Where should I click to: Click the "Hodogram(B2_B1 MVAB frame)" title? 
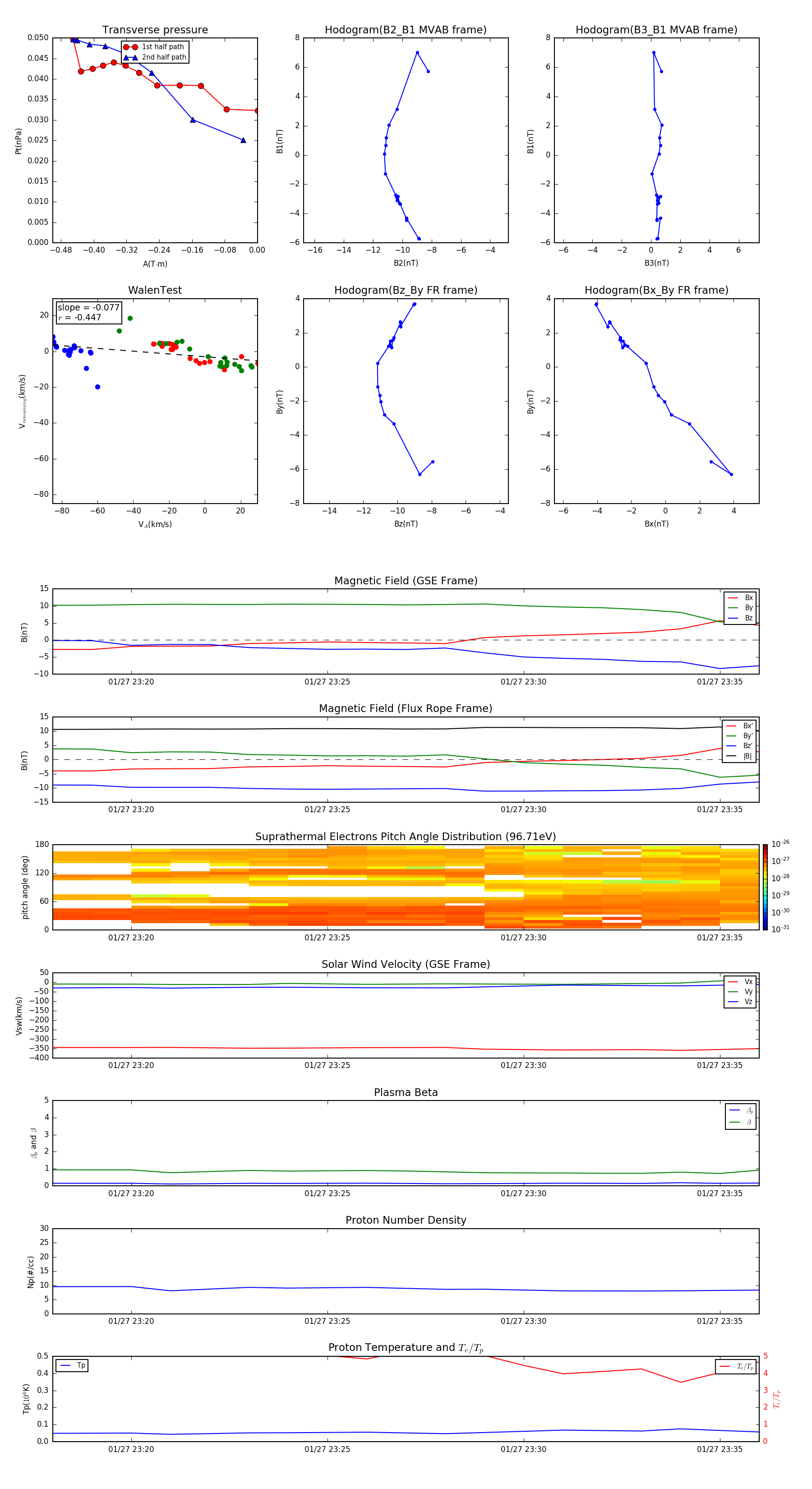pyautogui.click(x=406, y=29)
